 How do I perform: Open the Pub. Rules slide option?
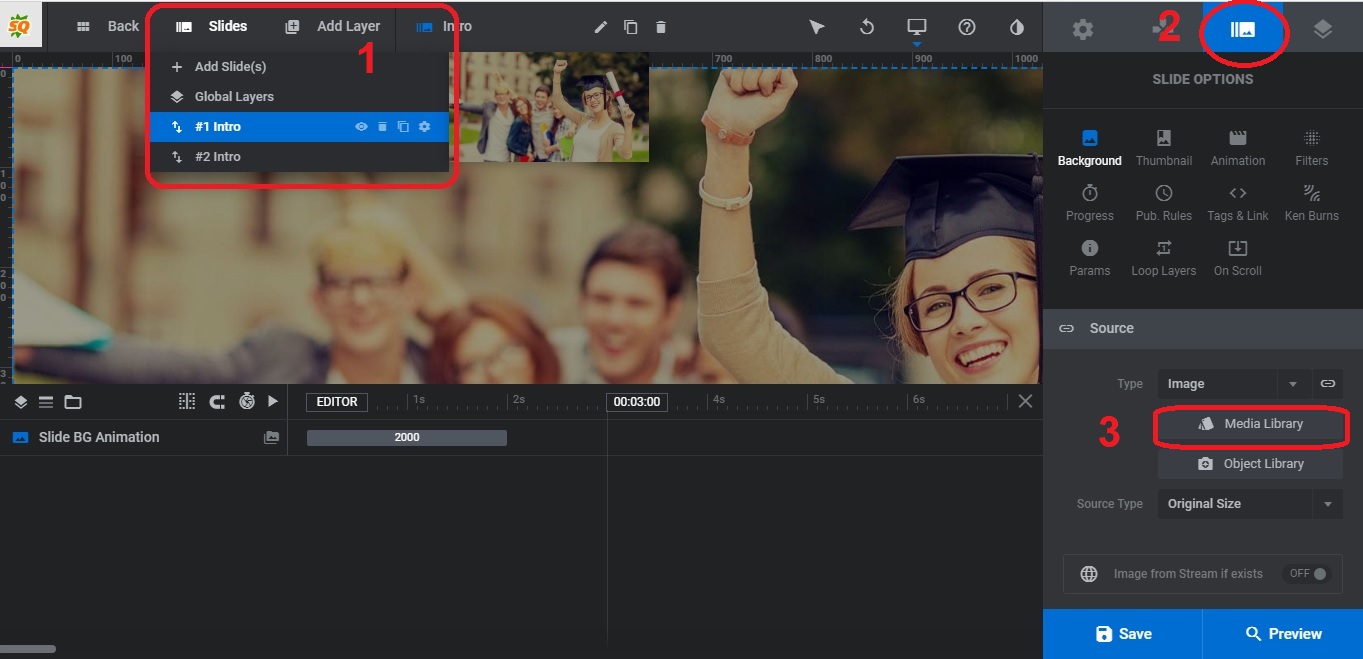coord(1164,203)
